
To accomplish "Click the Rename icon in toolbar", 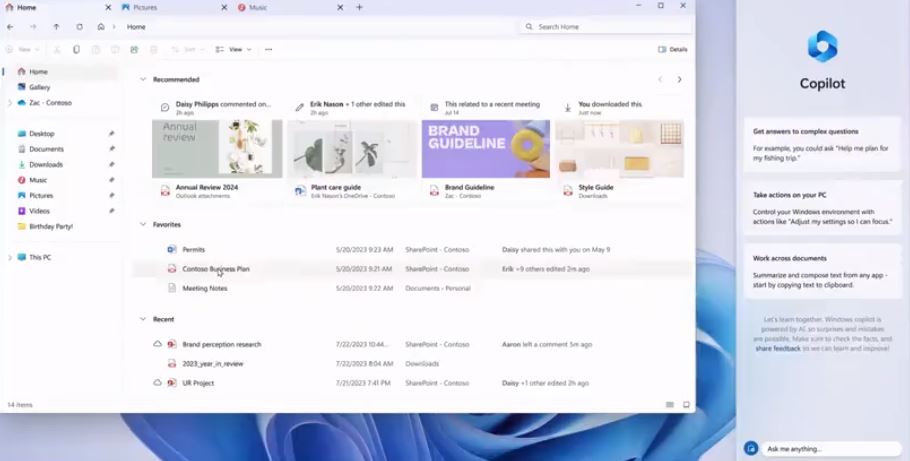I will coord(115,49).
